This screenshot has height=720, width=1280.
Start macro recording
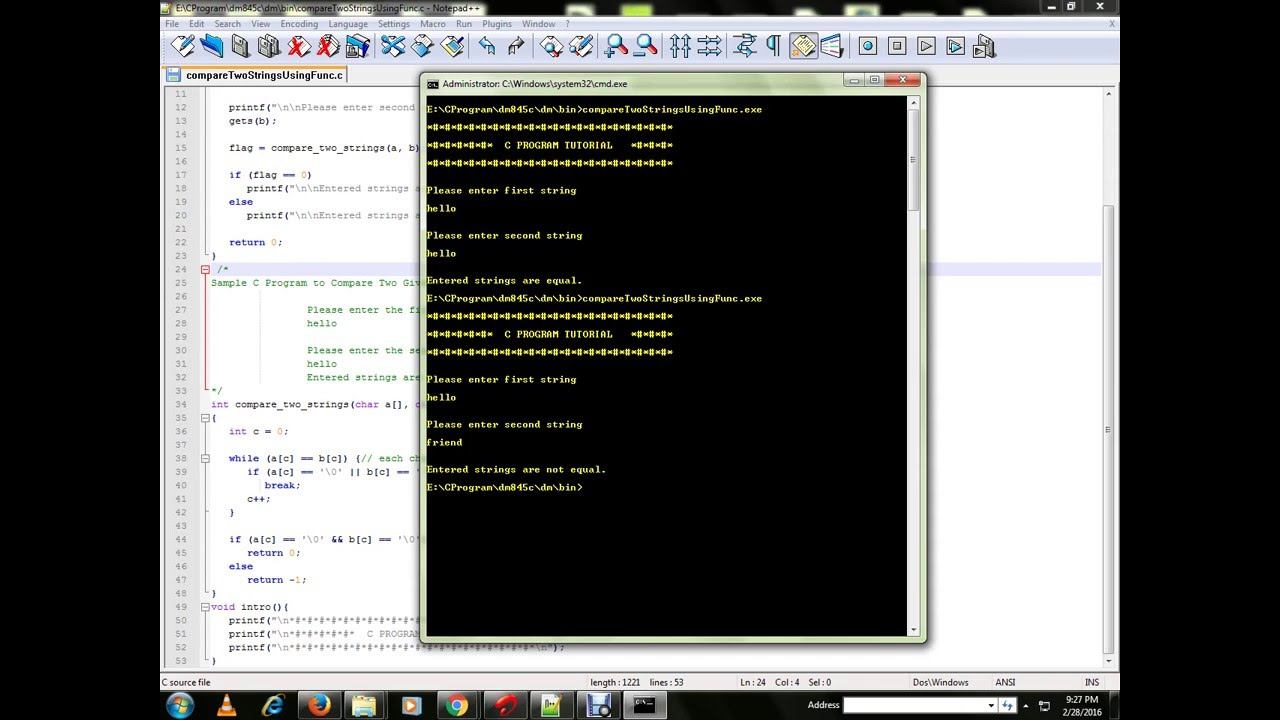coord(867,46)
